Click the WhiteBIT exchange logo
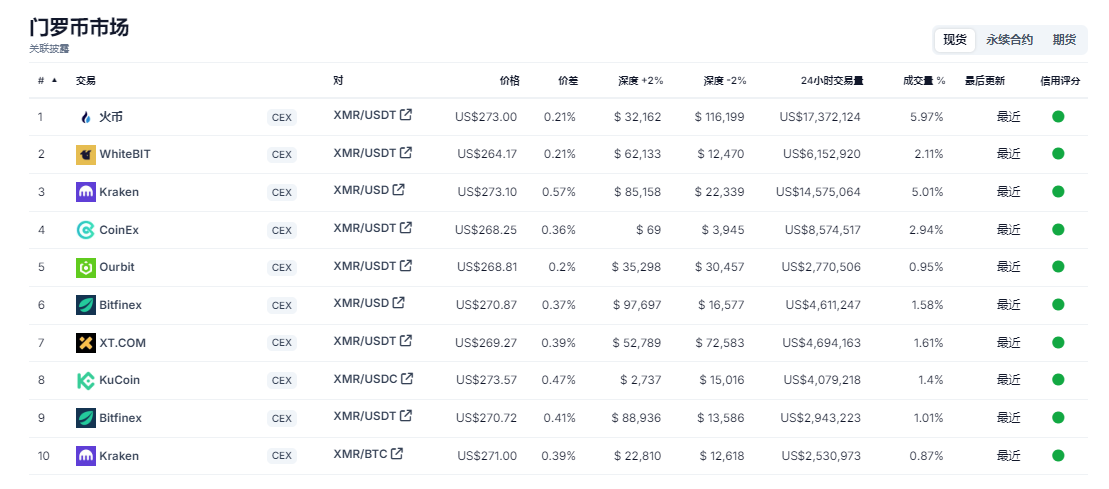 coord(86,154)
